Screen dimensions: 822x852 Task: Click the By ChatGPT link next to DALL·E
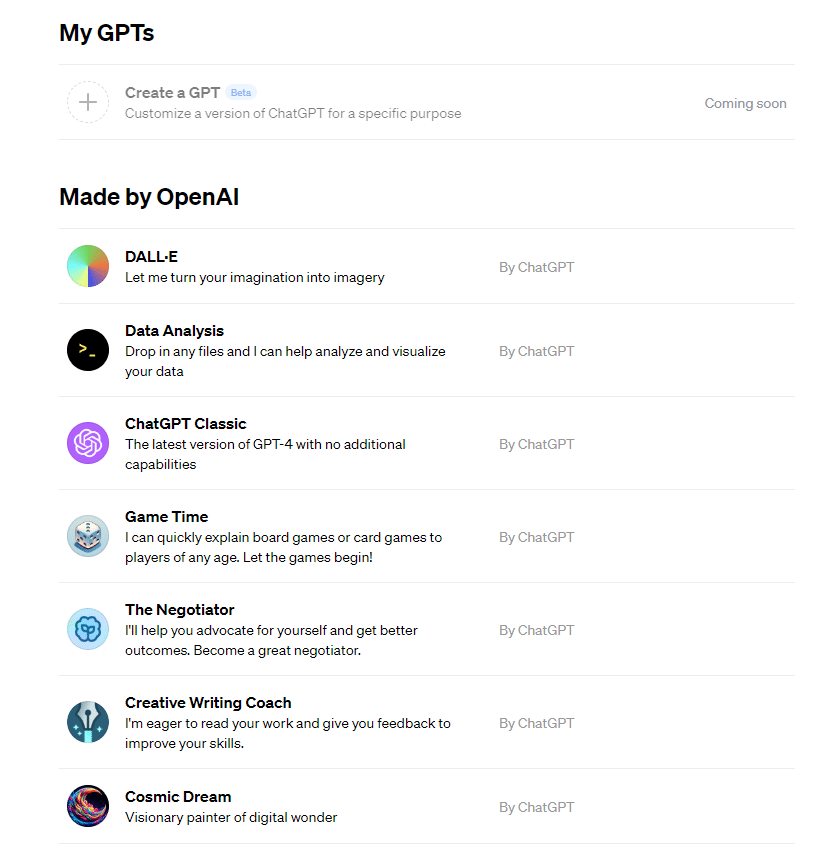[x=536, y=267]
